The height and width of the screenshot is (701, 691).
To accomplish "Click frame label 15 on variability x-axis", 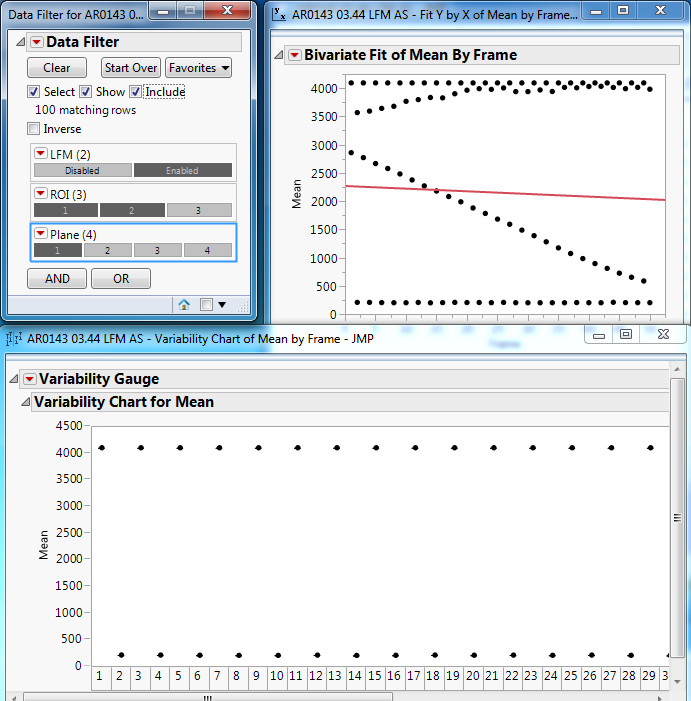I will pos(374,676).
